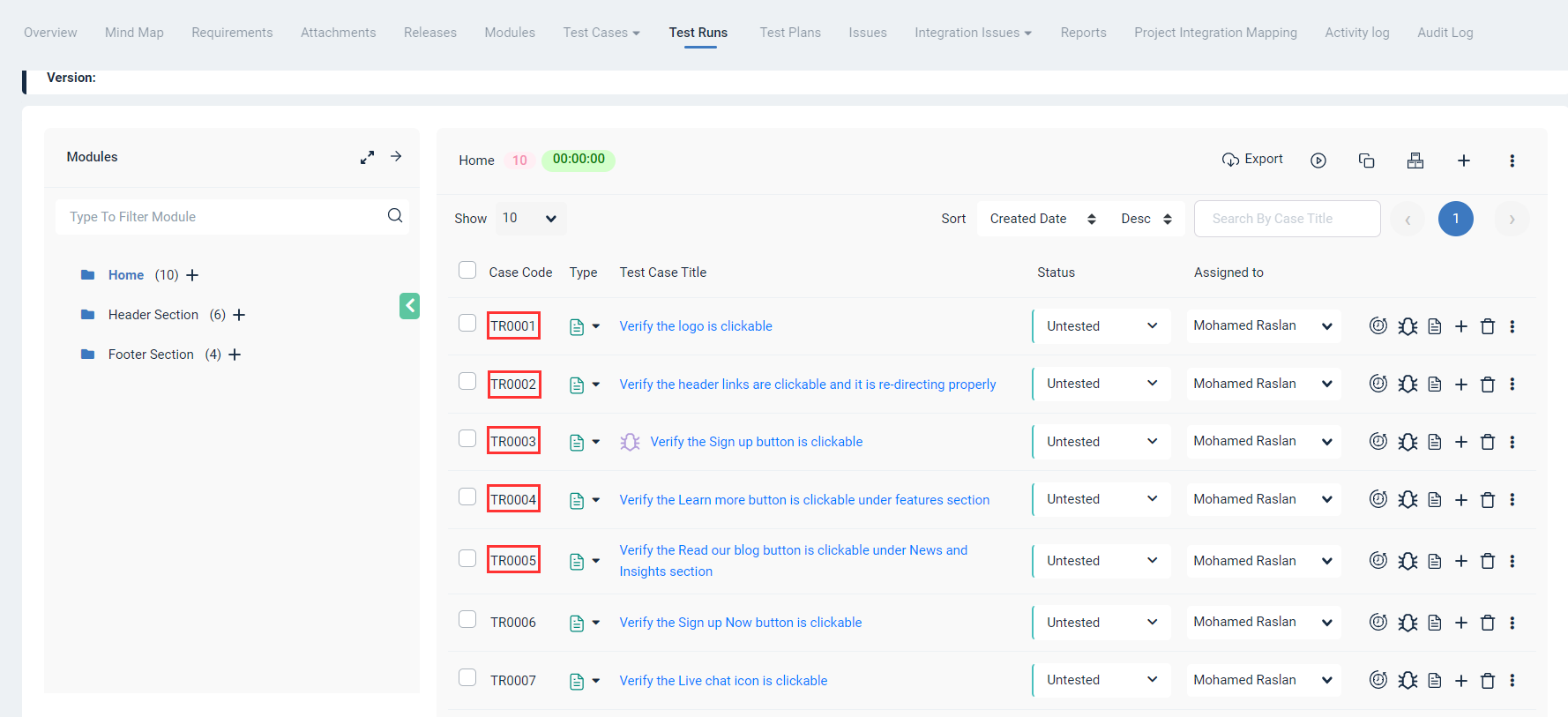
Task: Click plus icon in TR0004 row
Action: 1461,500
